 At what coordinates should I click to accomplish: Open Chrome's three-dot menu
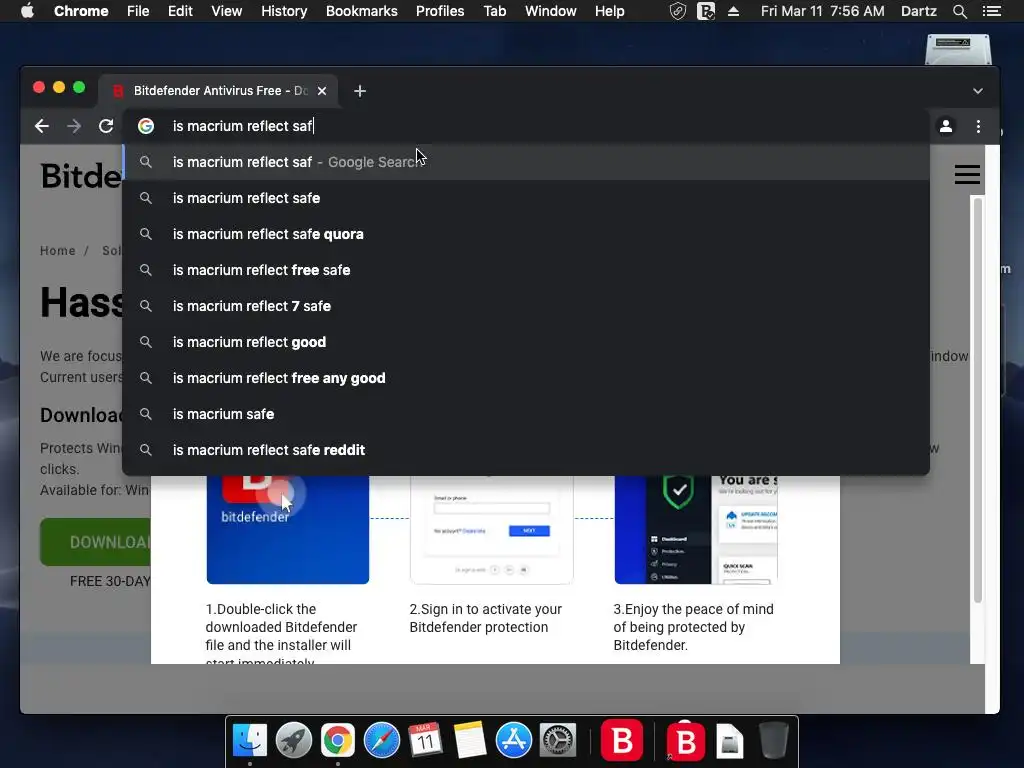[x=978, y=126]
